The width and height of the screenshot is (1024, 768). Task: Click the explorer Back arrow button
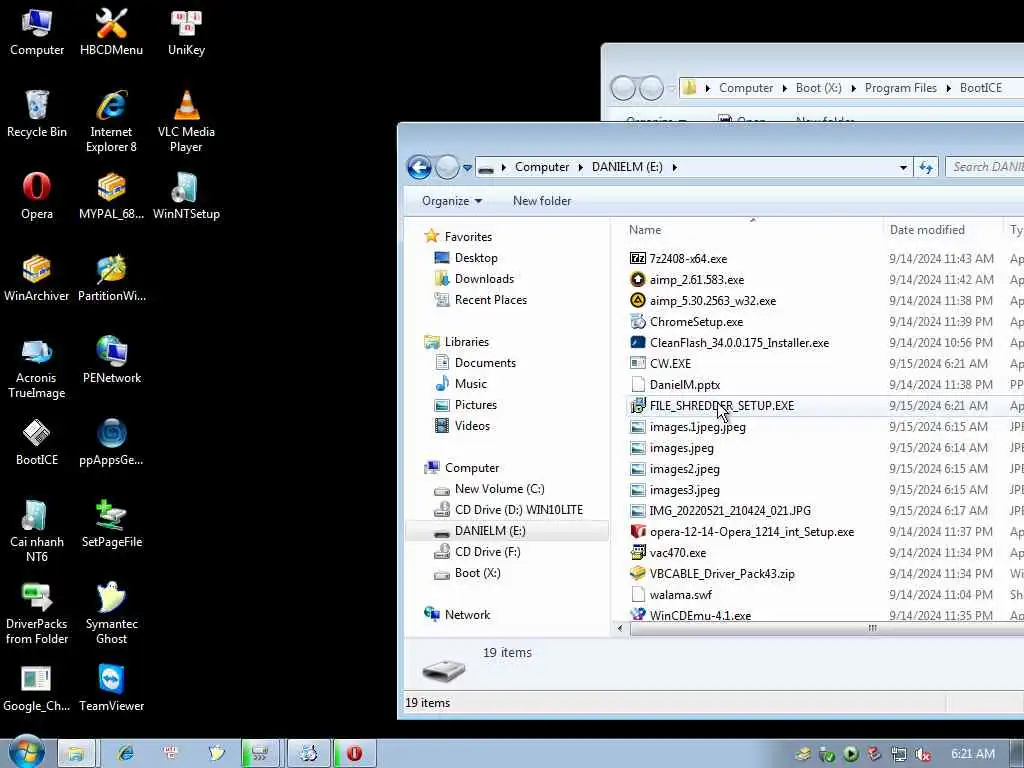(x=419, y=167)
